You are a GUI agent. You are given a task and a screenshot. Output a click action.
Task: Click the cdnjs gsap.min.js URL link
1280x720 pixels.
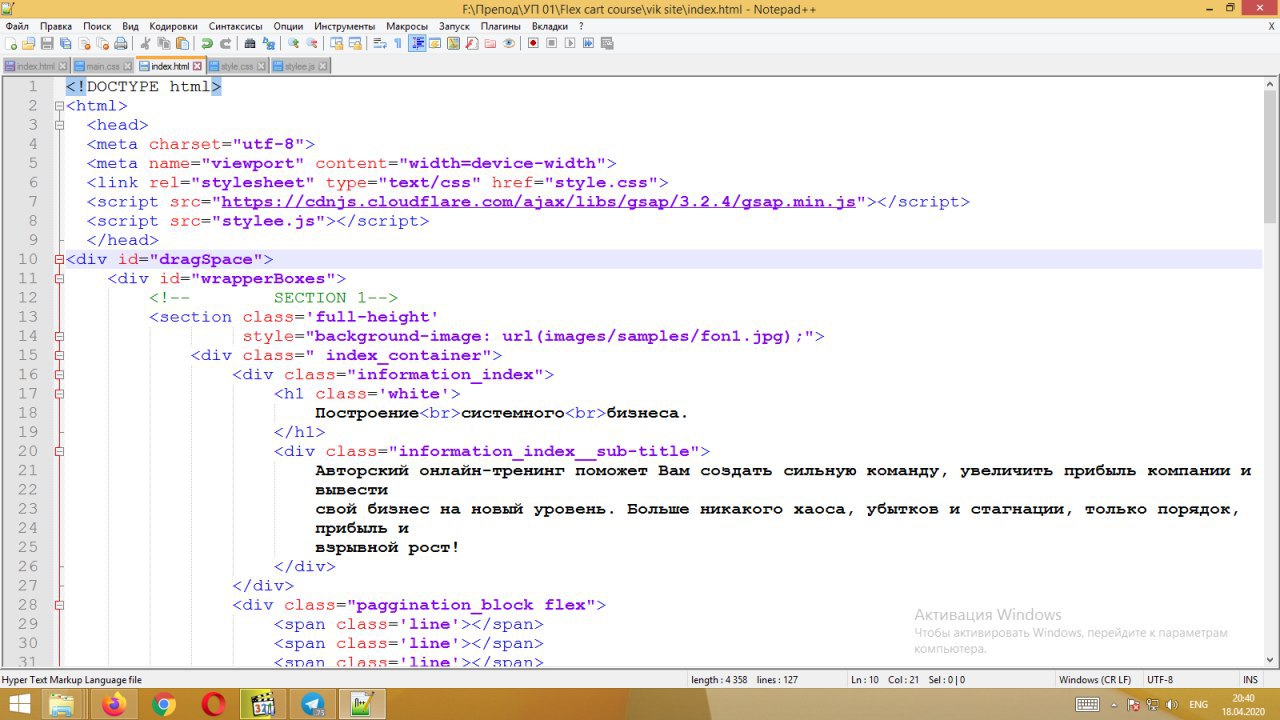[538, 202]
